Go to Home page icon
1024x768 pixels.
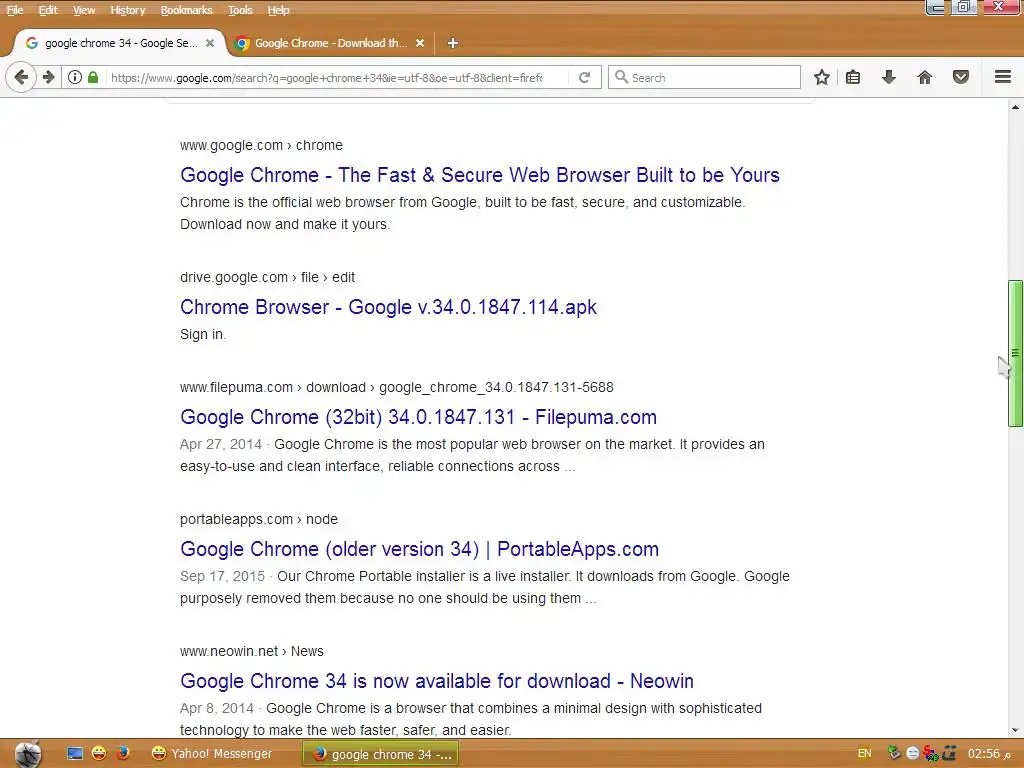tap(925, 77)
